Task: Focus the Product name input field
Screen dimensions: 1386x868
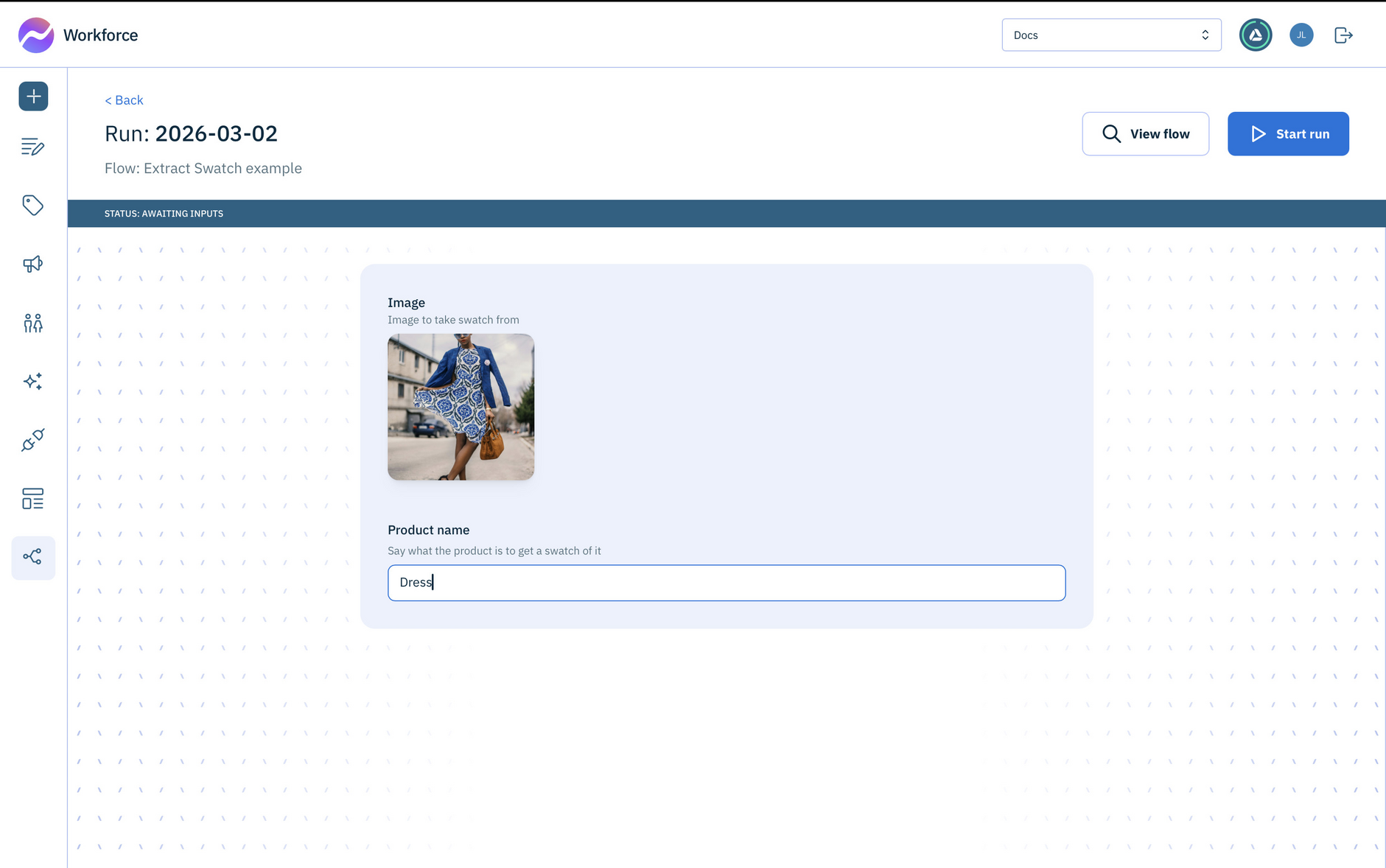Action: click(726, 583)
